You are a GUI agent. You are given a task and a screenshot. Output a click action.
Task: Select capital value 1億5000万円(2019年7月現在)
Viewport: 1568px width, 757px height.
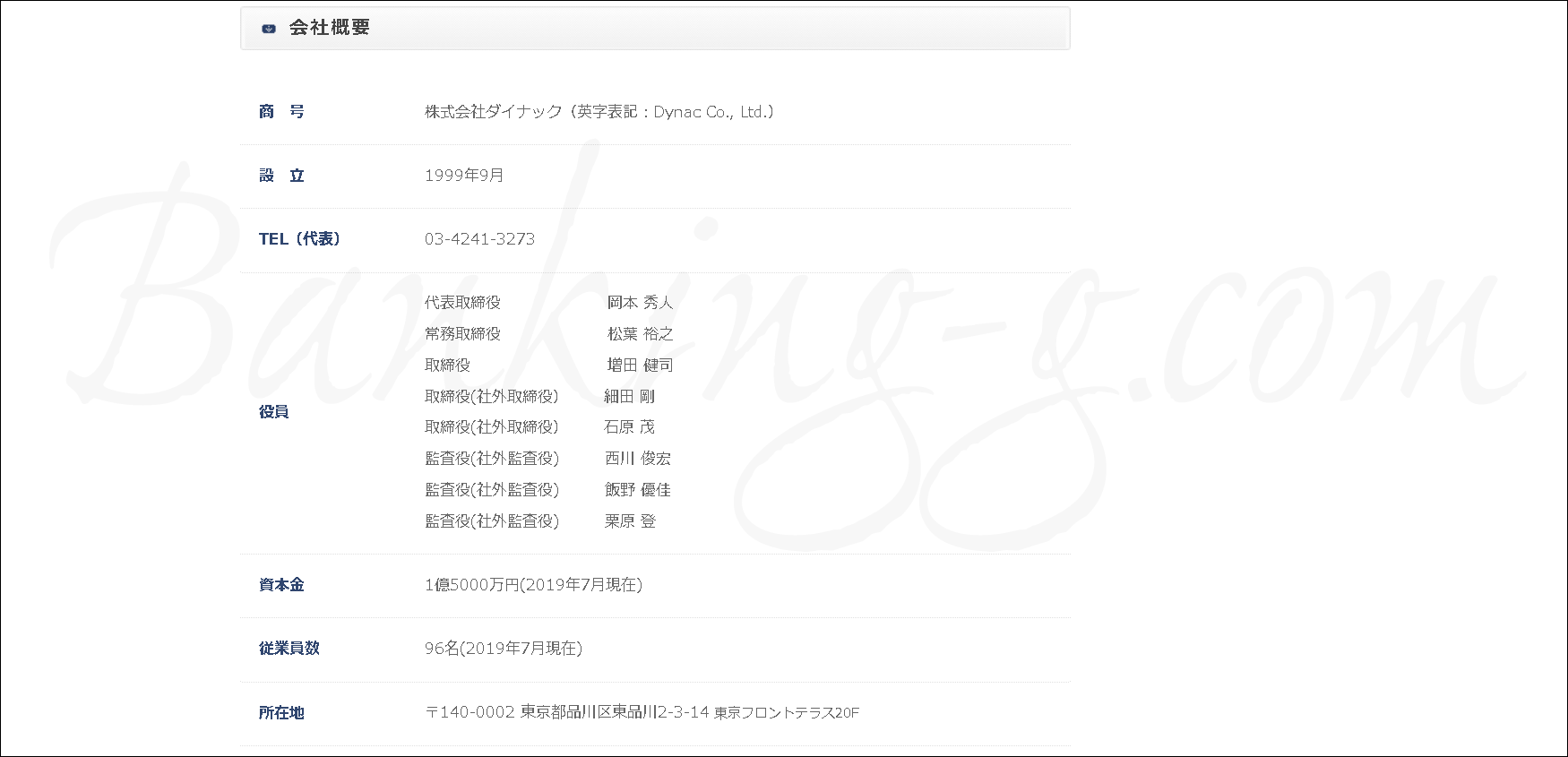click(x=533, y=585)
